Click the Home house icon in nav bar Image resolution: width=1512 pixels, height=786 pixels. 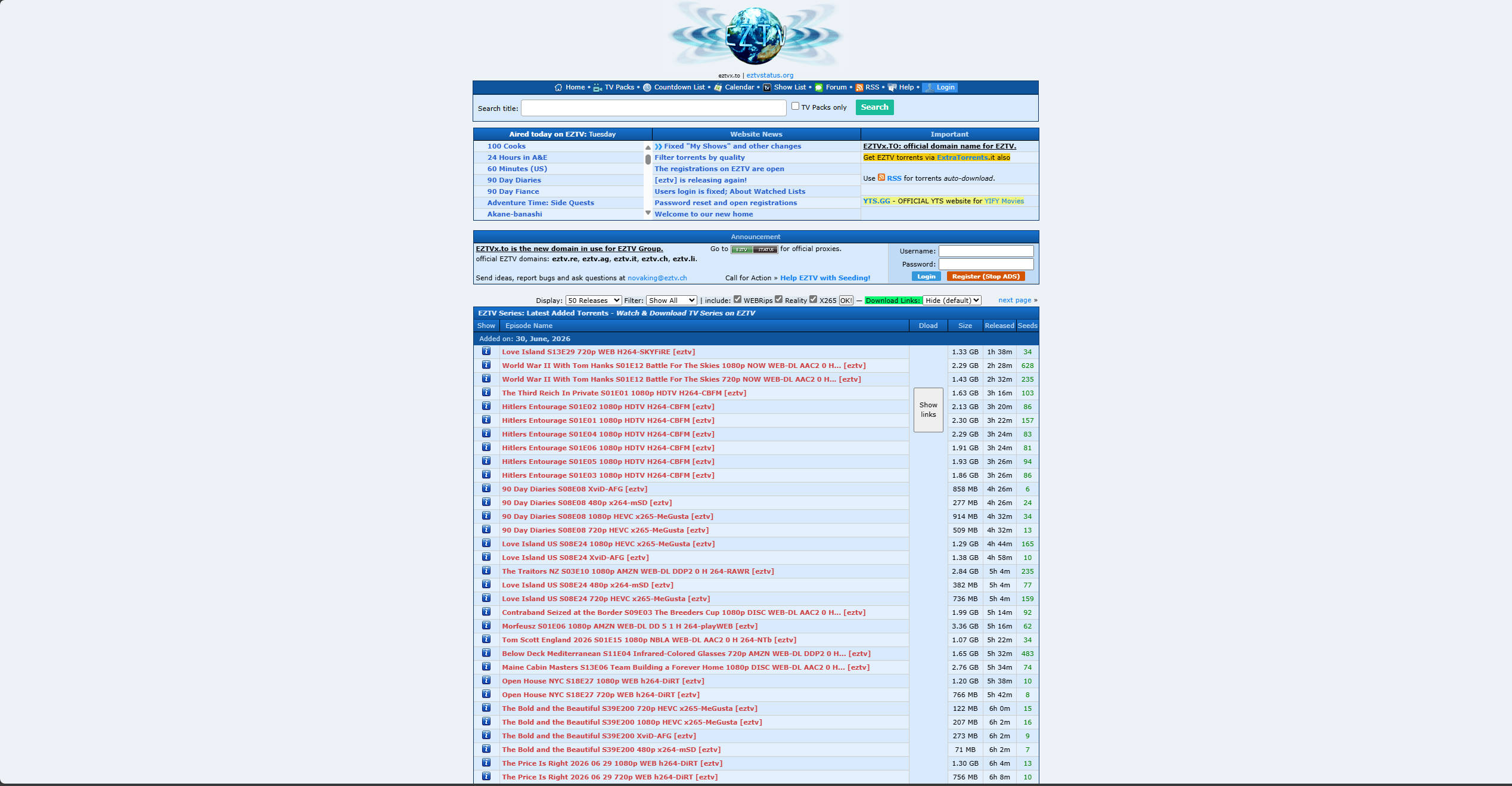coord(558,87)
